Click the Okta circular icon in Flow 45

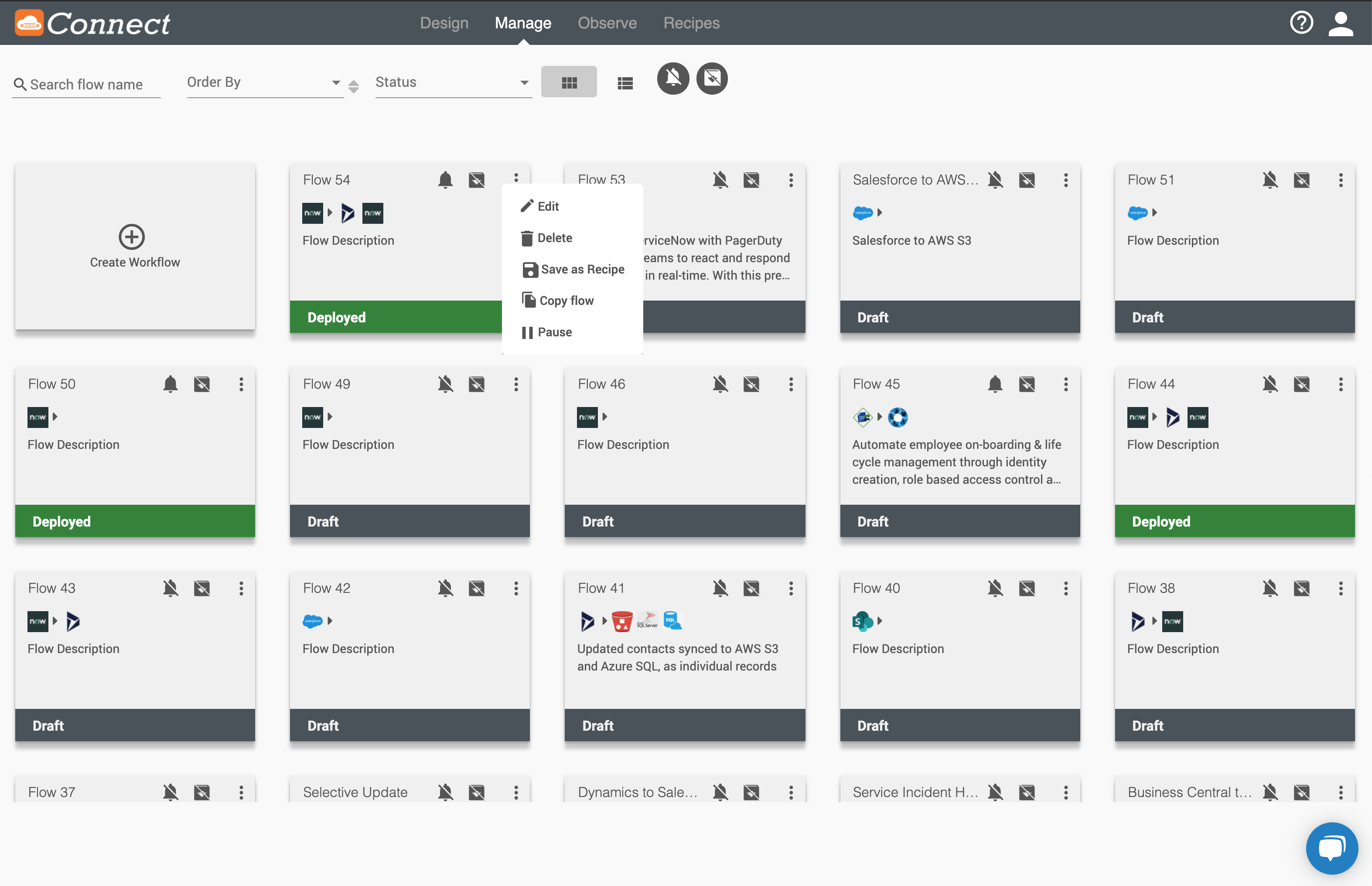tap(898, 417)
